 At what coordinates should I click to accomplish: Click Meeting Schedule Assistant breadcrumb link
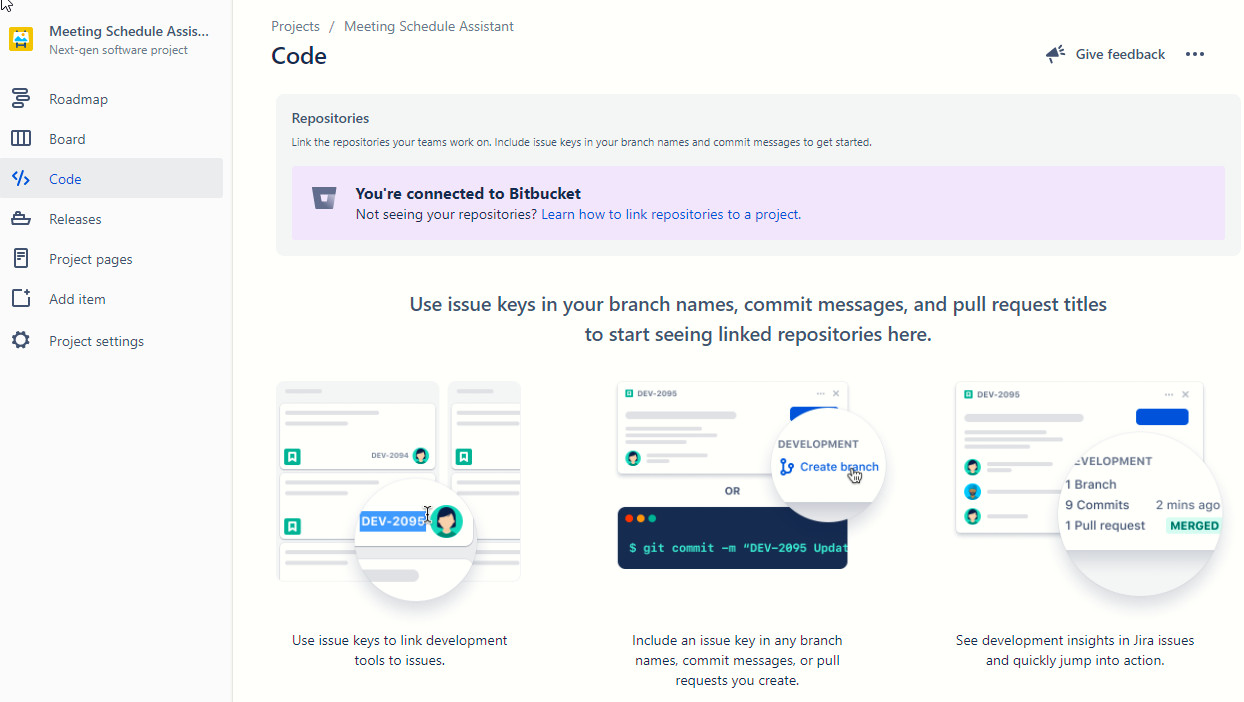click(x=429, y=27)
